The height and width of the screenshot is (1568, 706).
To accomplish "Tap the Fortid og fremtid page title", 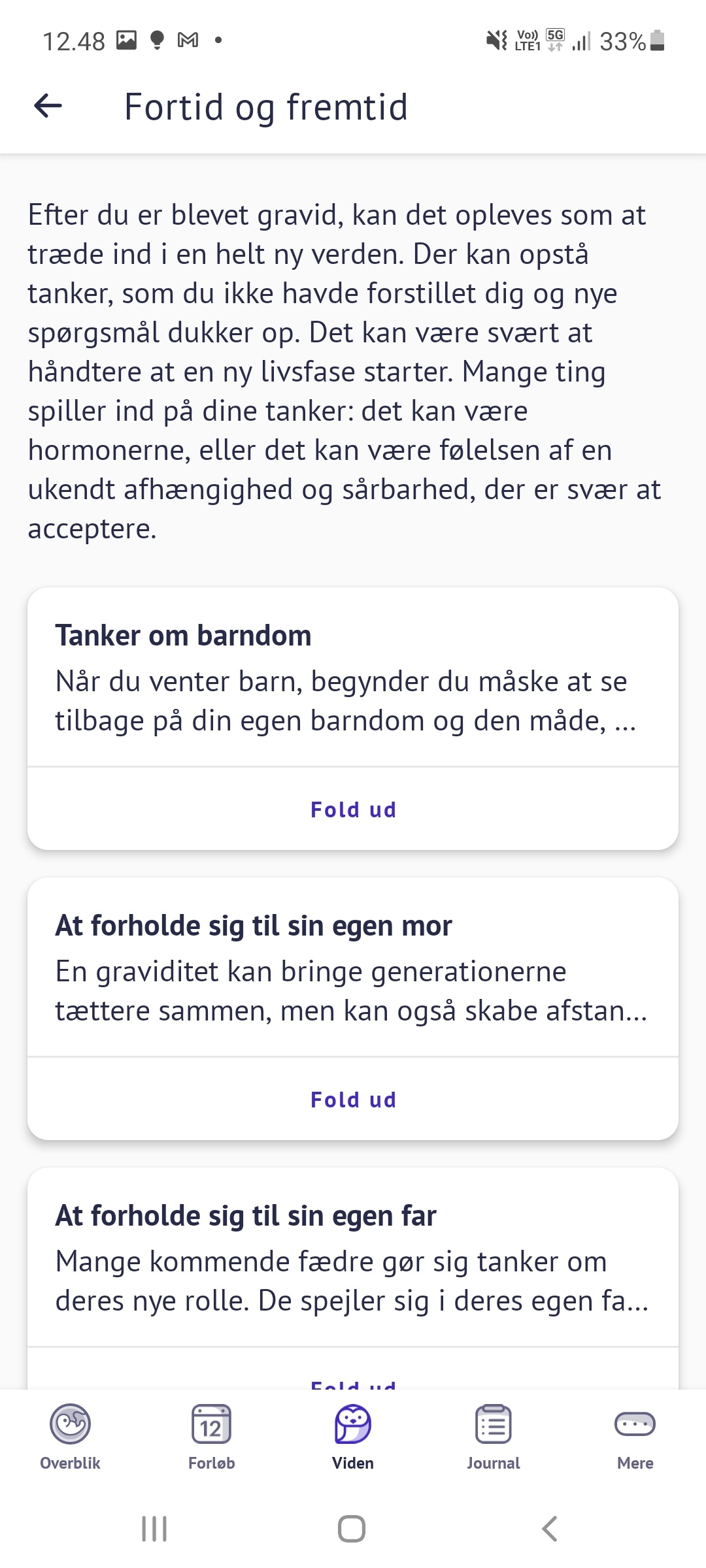I will coord(266,107).
